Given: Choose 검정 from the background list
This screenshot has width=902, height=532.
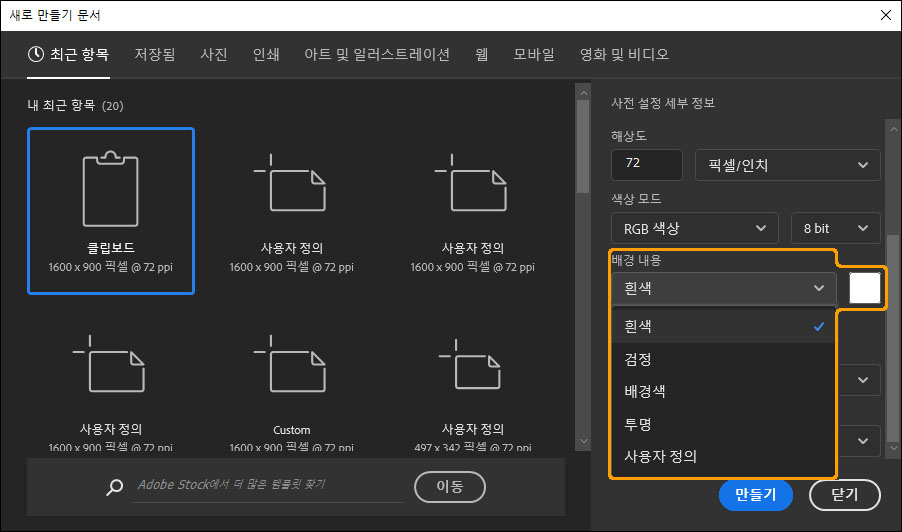Looking at the screenshot, I should pos(724,359).
